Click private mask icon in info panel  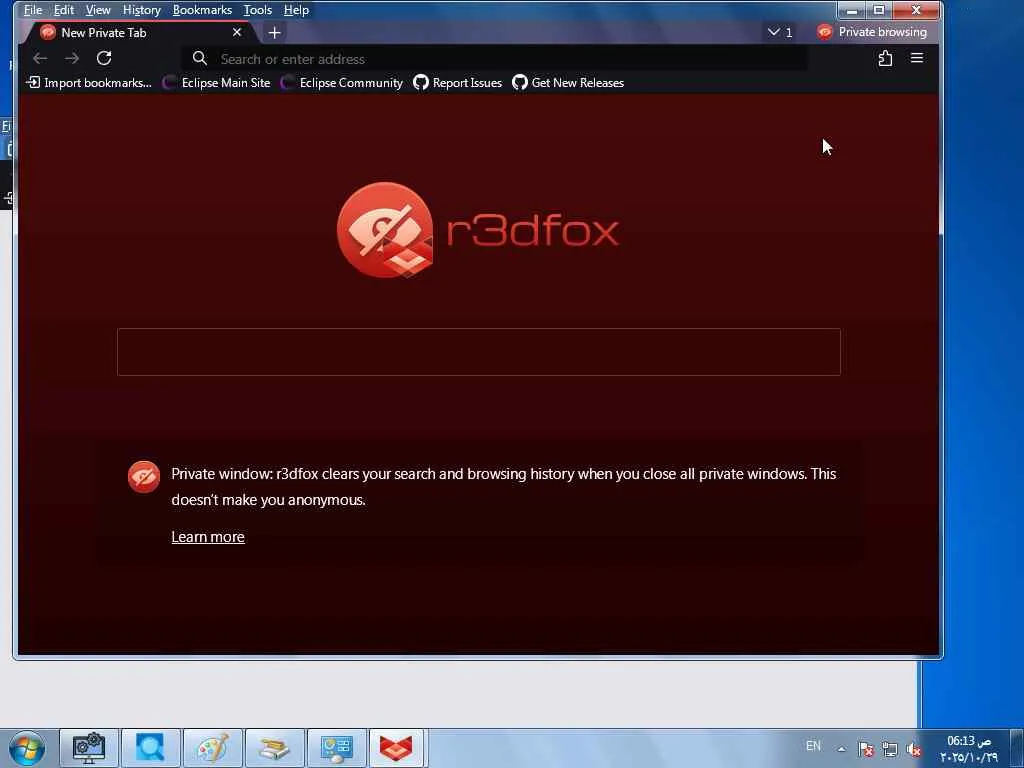[x=144, y=477]
